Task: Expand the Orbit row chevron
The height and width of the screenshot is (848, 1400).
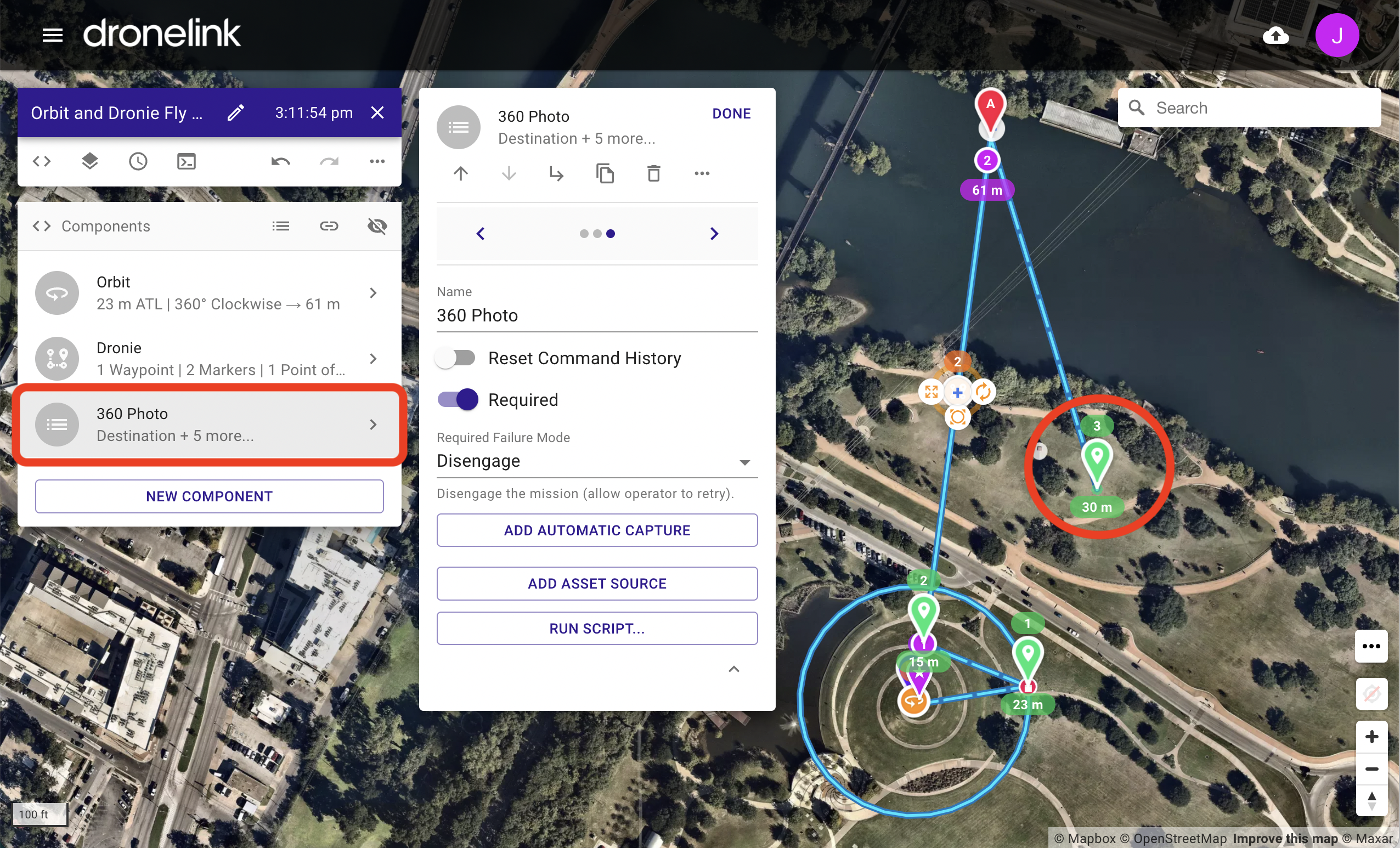Action: point(373,293)
